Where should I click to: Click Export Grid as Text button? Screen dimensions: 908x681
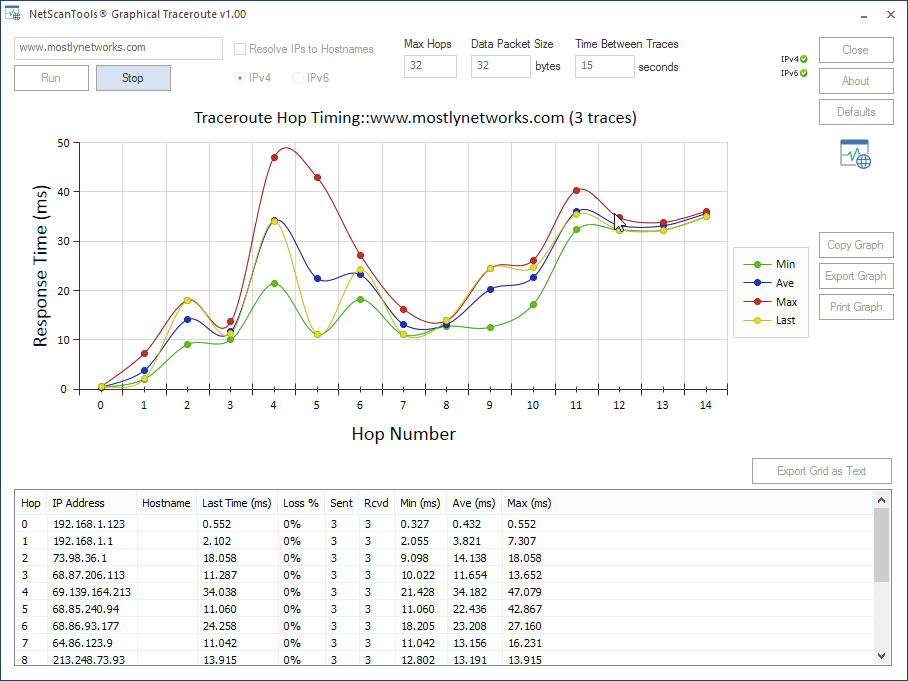822,471
